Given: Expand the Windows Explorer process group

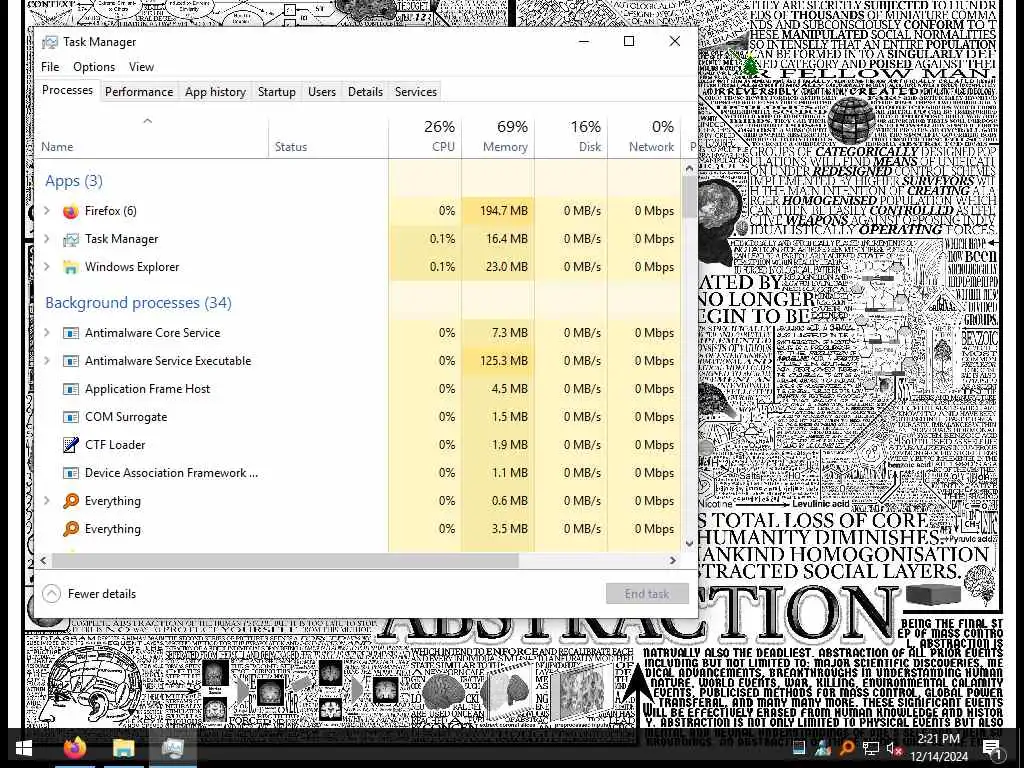Looking at the screenshot, I should click(x=47, y=267).
